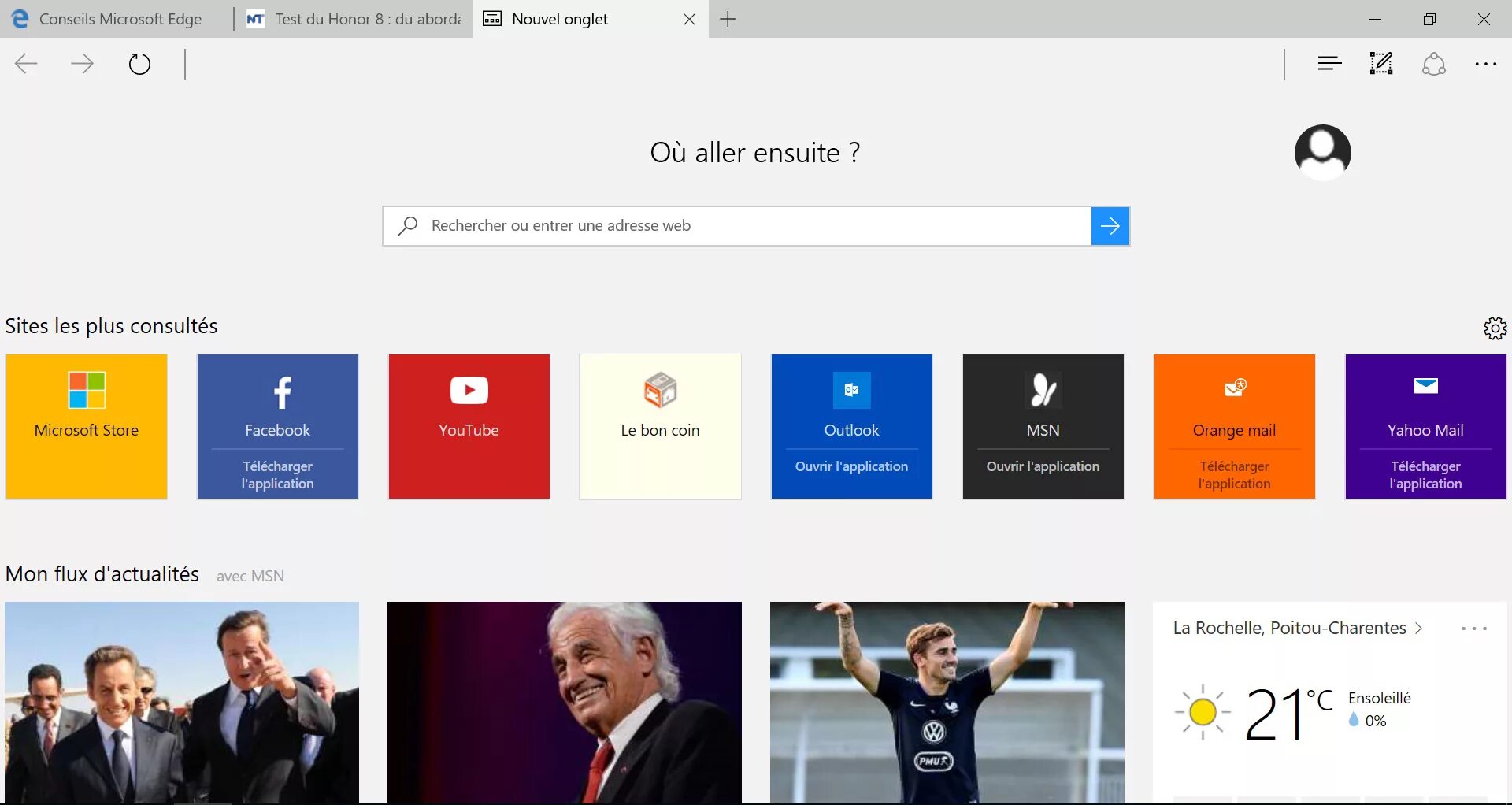Open a new tab with plus button
The width and height of the screenshot is (1512, 805).
coord(728,19)
